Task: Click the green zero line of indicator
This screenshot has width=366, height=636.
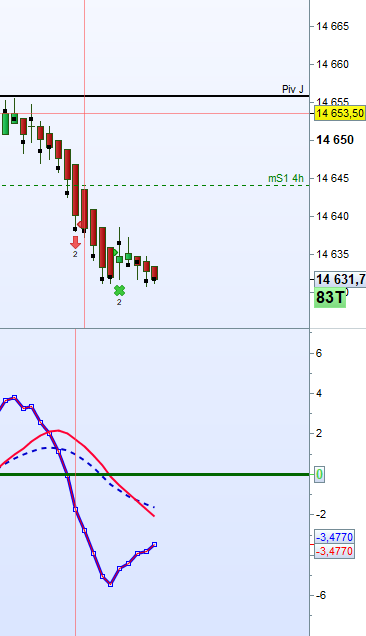Action: click(x=154, y=474)
